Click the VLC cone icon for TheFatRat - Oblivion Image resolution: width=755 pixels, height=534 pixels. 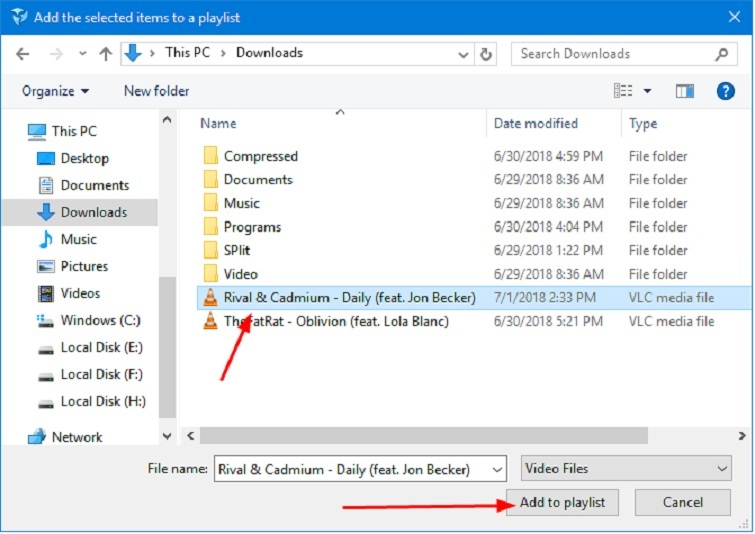(210, 321)
